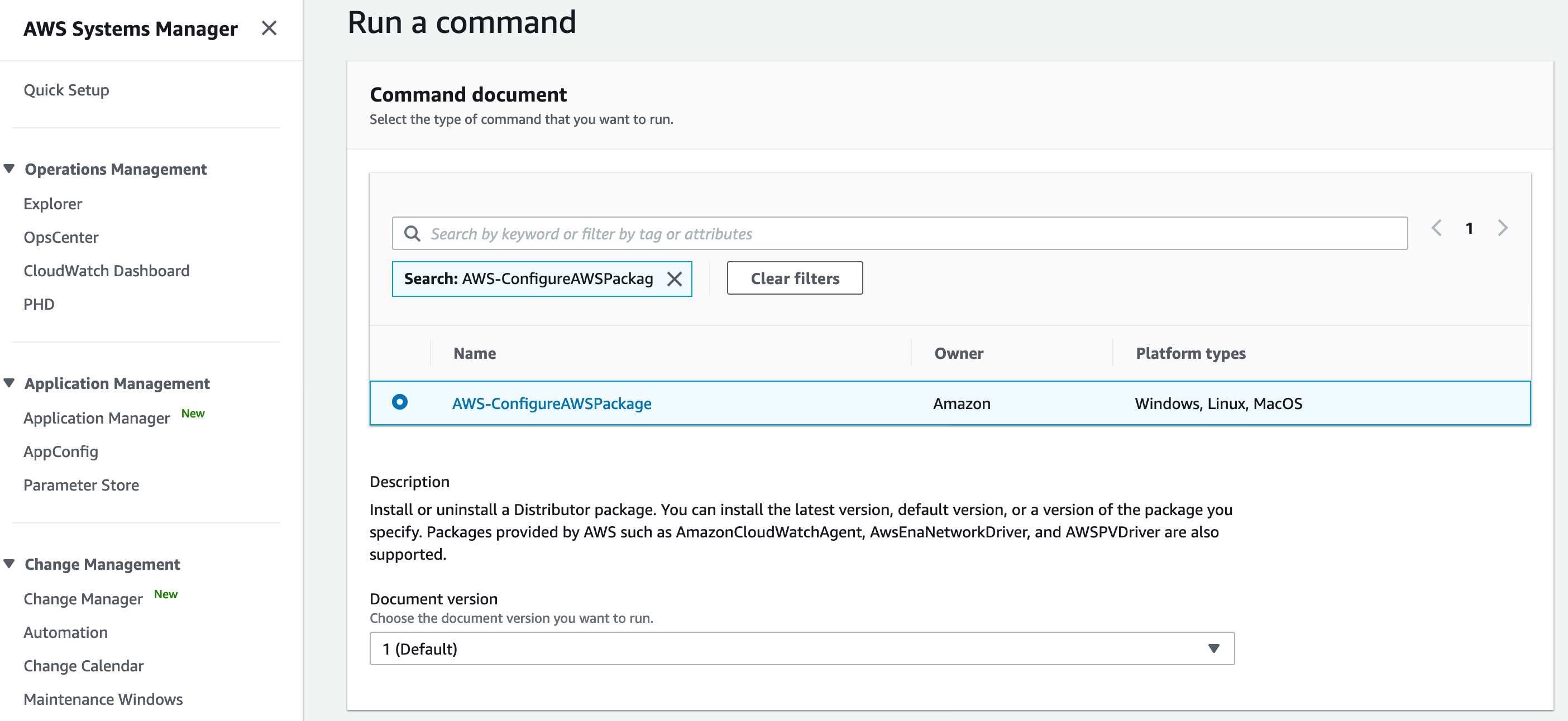This screenshot has width=1568, height=721.
Task: Close the AWS Systems Manager sidebar
Action: pos(269,28)
